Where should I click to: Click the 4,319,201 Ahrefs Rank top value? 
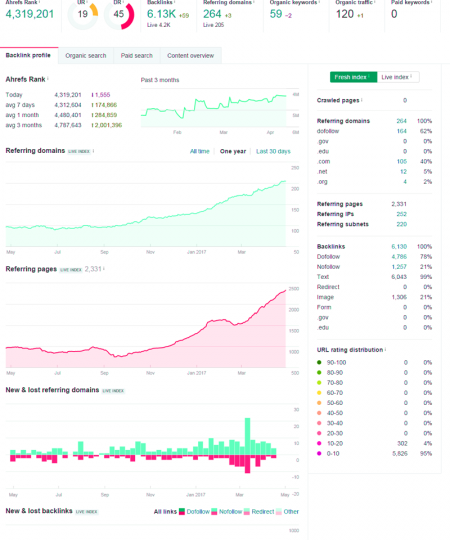click(30, 14)
